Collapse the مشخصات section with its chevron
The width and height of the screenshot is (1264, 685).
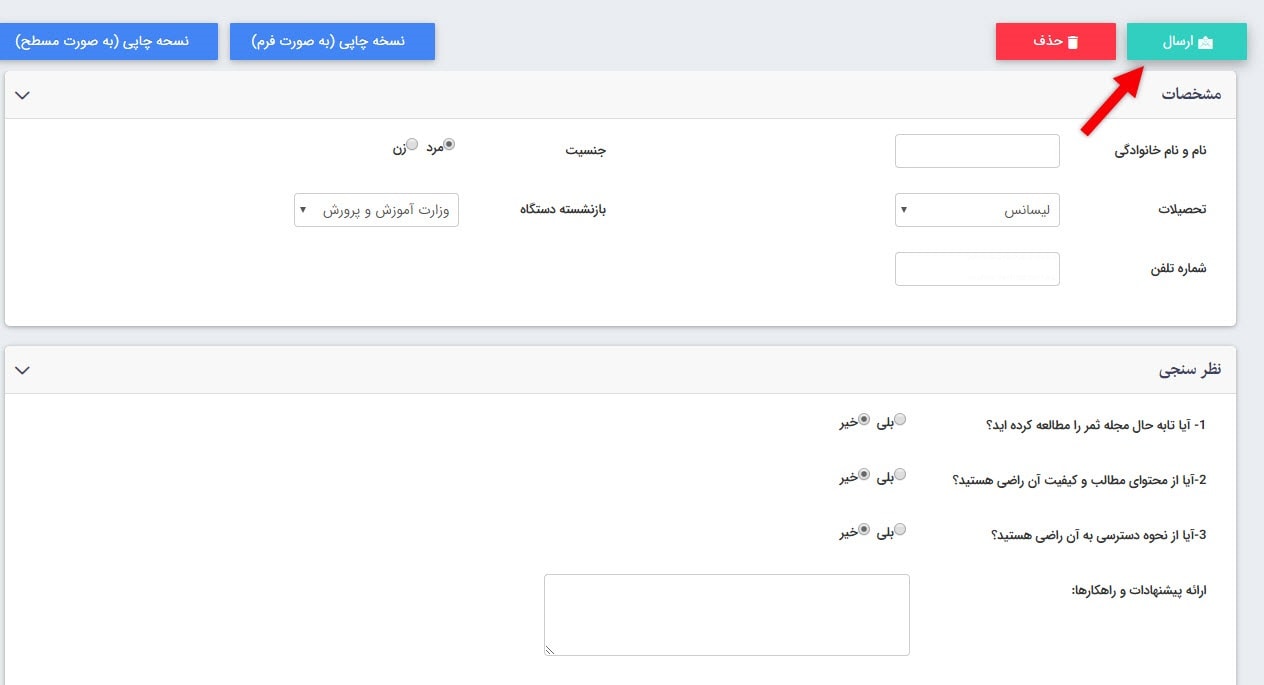(22, 93)
